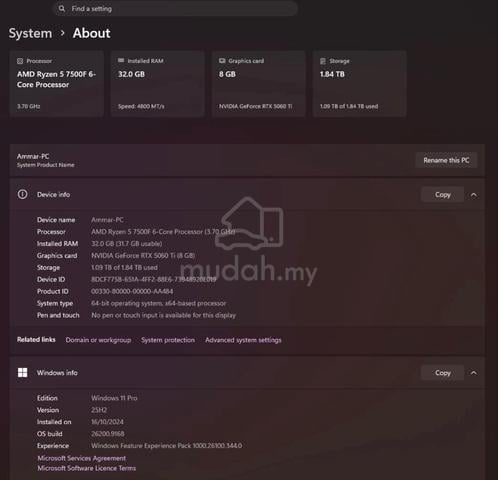Image resolution: width=498 pixels, height=480 pixels.
Task: Collapse the Device info section chevron
Action: click(x=474, y=195)
